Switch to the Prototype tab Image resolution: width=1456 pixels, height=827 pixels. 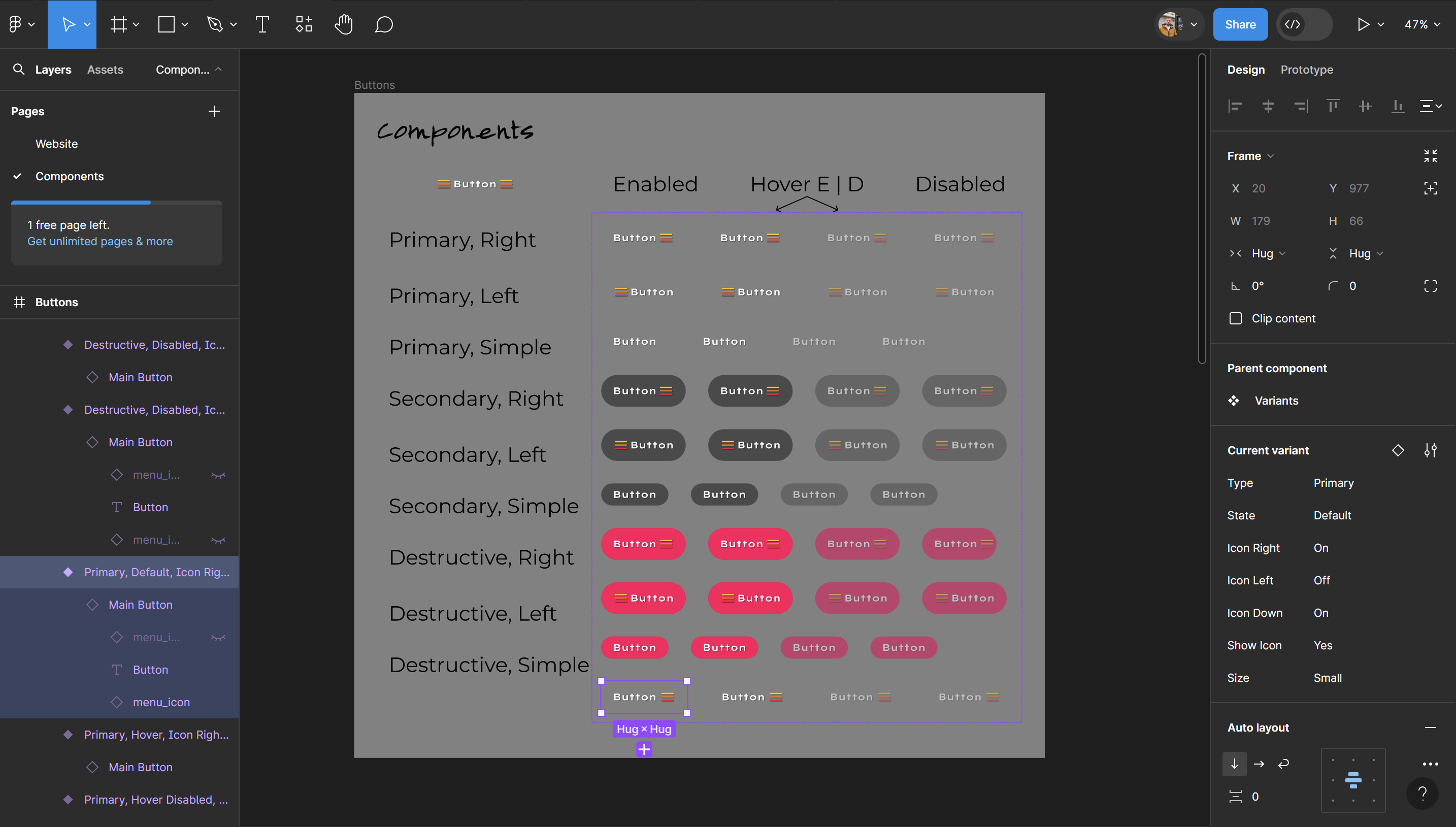[1306, 69]
